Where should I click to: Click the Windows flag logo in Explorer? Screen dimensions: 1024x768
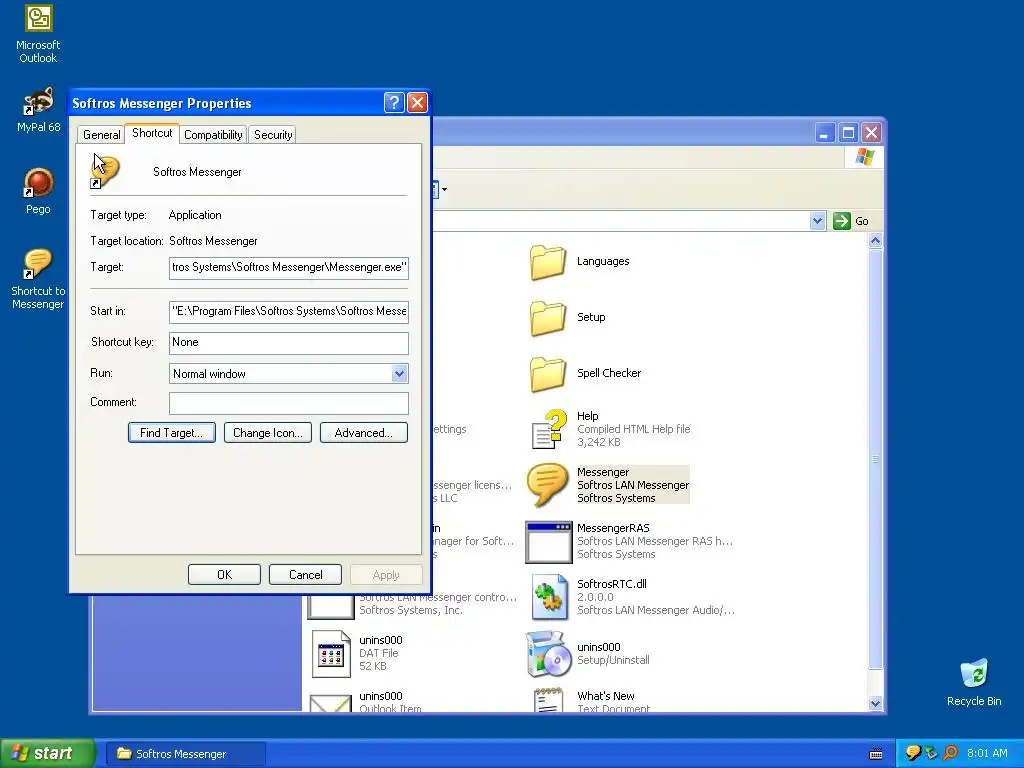coord(865,157)
